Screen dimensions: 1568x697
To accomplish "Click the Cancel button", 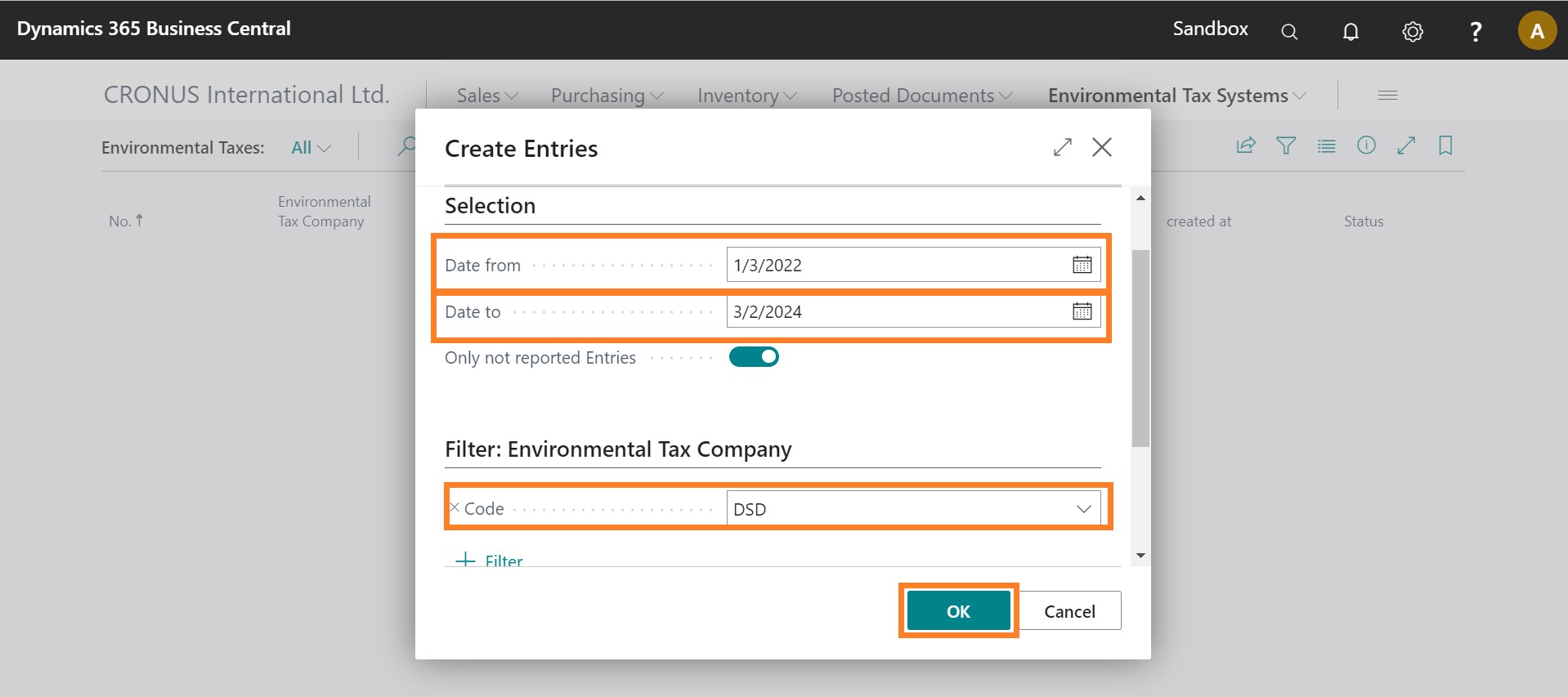I will [x=1069, y=611].
